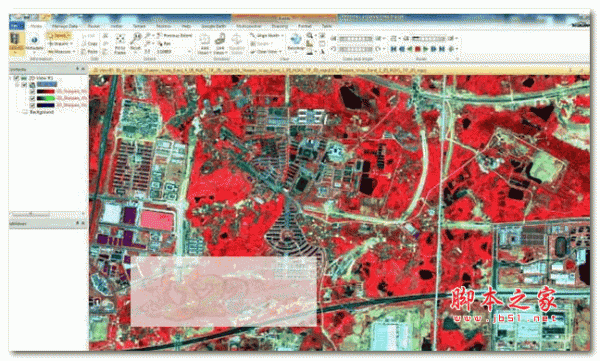Open the Manage Data ribbon tab
This screenshot has width=600, height=361.
[x=65, y=26]
